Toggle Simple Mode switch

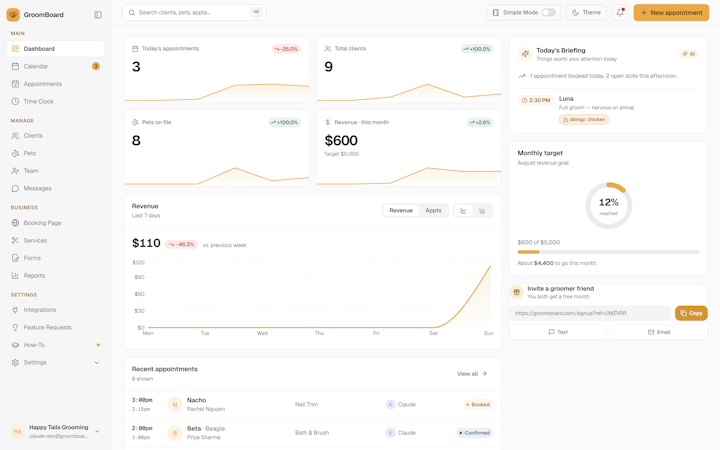click(x=549, y=13)
